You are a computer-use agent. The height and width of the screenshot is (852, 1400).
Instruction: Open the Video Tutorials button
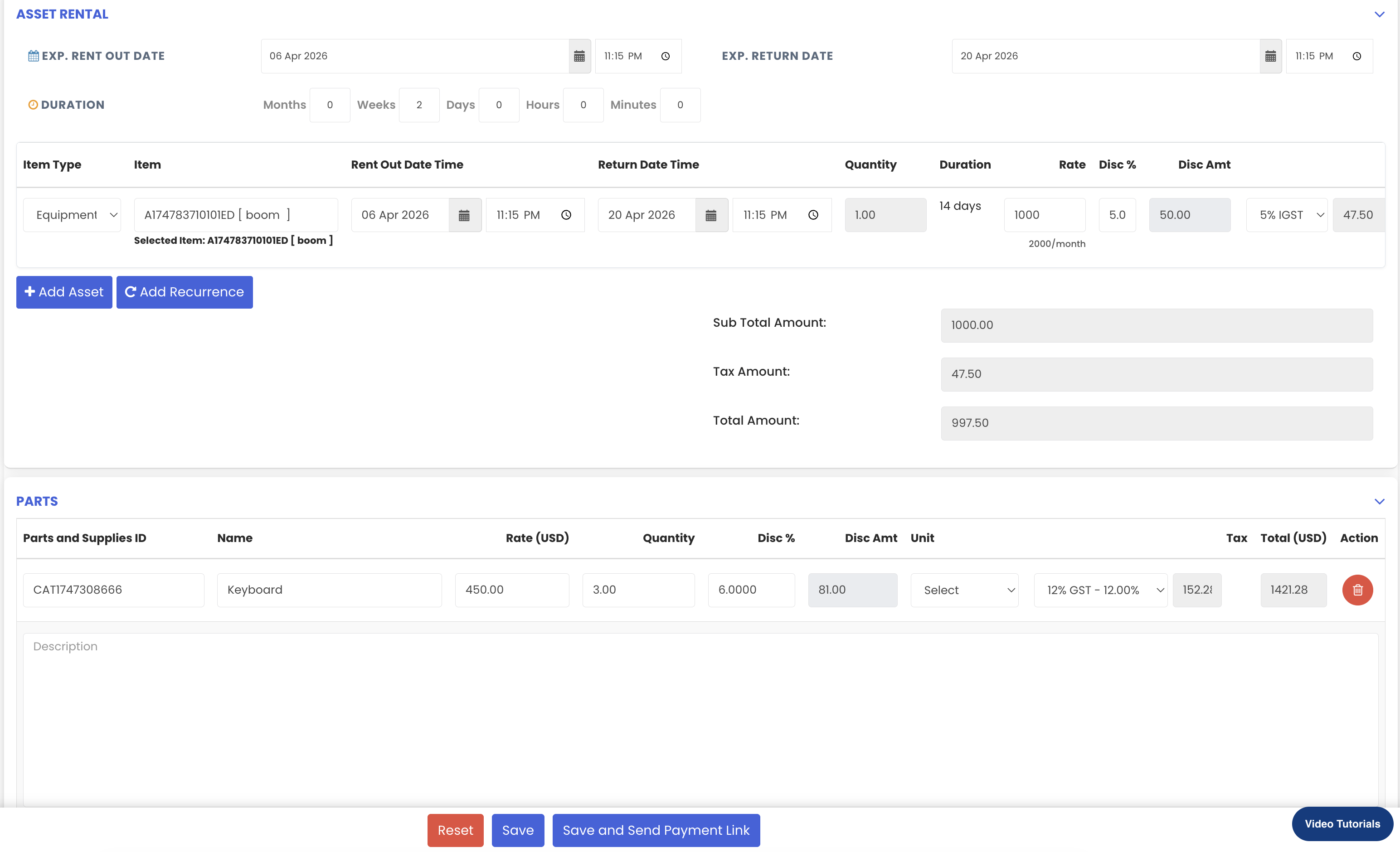(x=1342, y=823)
